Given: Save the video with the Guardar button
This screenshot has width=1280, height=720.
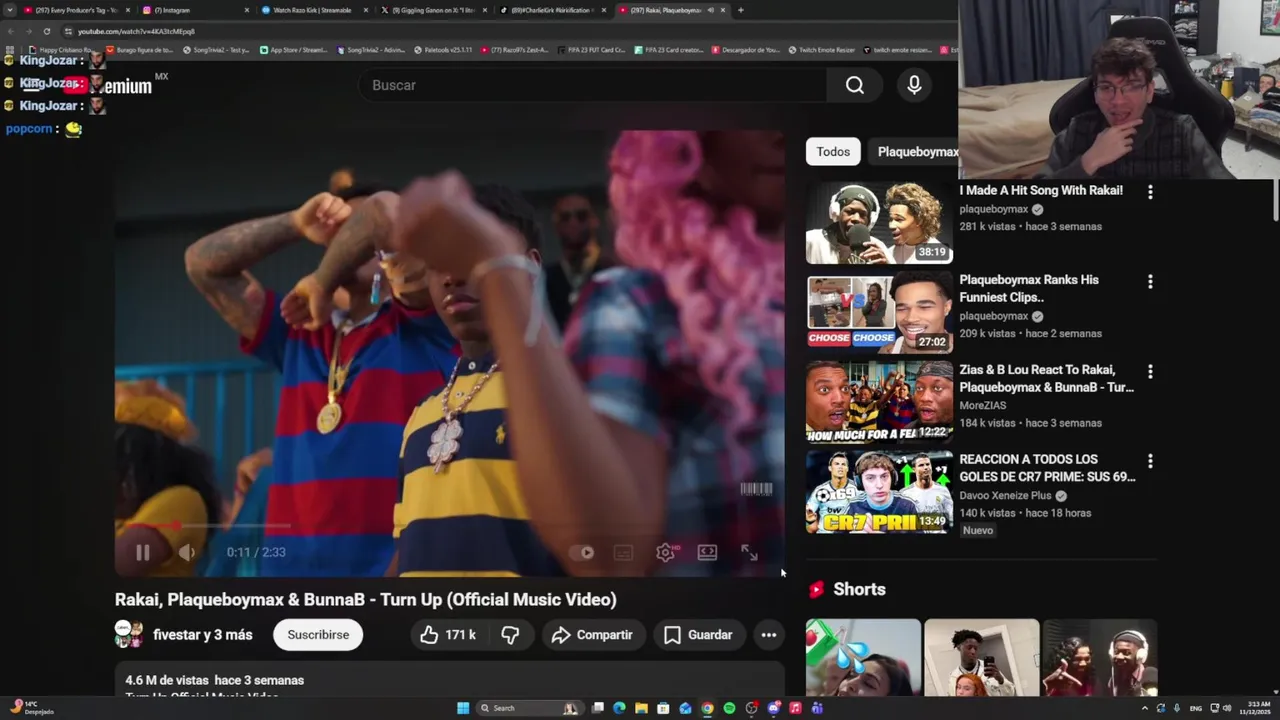Looking at the screenshot, I should (698, 635).
